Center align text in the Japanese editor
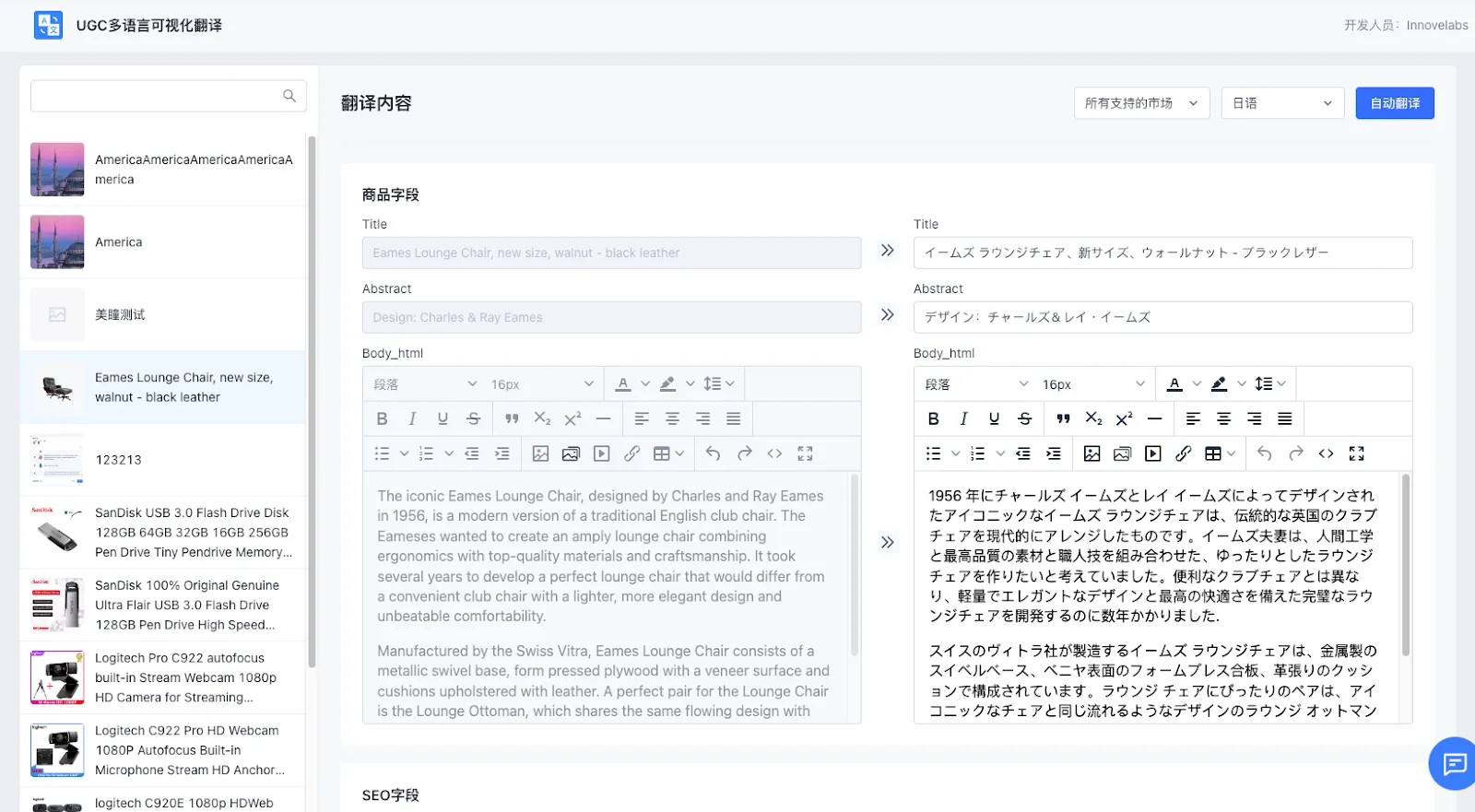Image resolution: width=1475 pixels, height=812 pixels. [1223, 418]
